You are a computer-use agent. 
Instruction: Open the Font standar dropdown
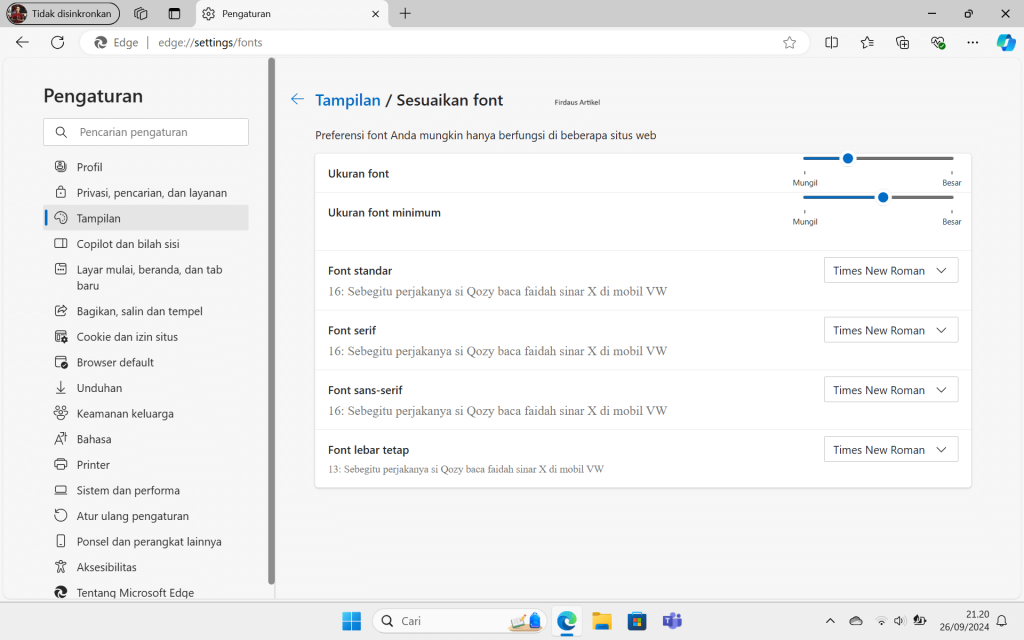[889, 269]
